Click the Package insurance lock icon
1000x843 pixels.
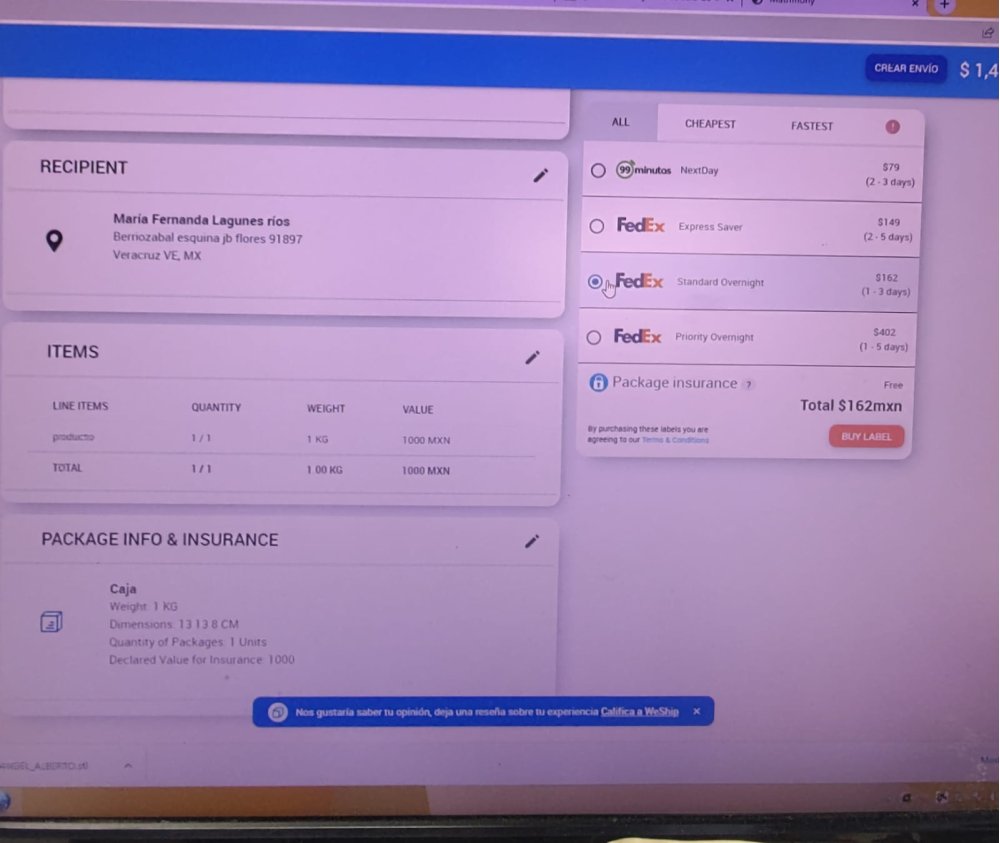[598, 383]
